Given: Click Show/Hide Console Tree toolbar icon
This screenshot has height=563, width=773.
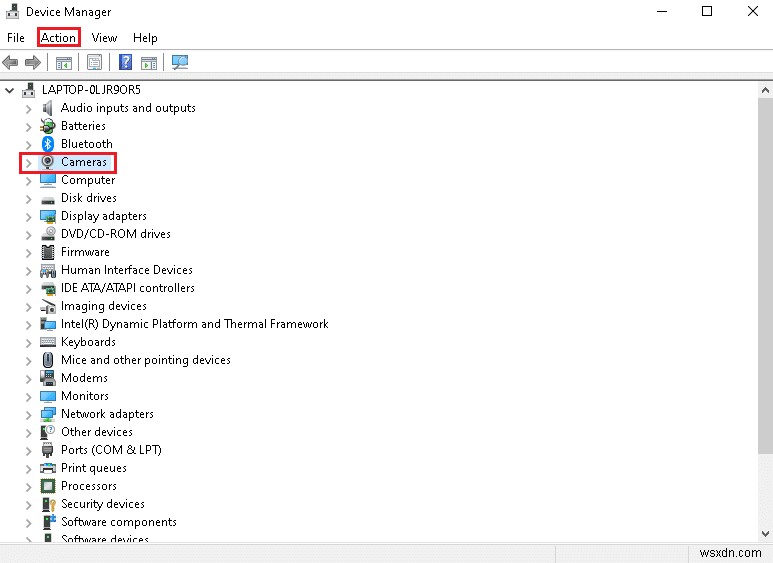Looking at the screenshot, I should pos(64,63).
